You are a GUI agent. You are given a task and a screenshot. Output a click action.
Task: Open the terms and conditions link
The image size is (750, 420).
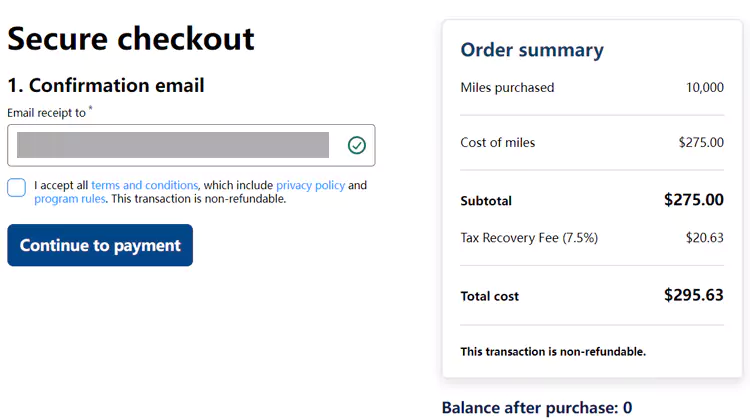(145, 185)
